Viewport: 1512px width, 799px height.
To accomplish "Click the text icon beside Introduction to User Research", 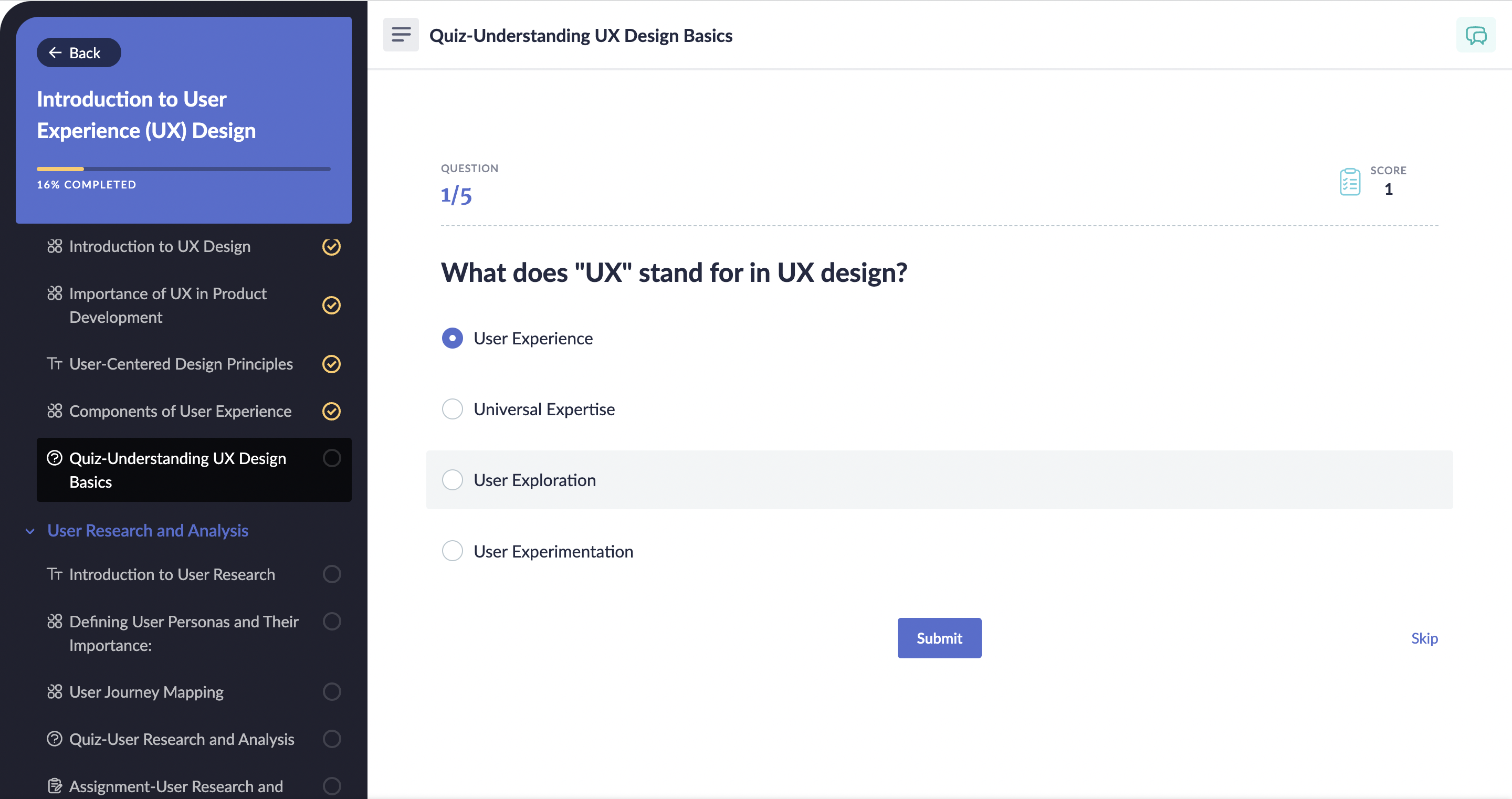I will pyautogui.click(x=55, y=574).
